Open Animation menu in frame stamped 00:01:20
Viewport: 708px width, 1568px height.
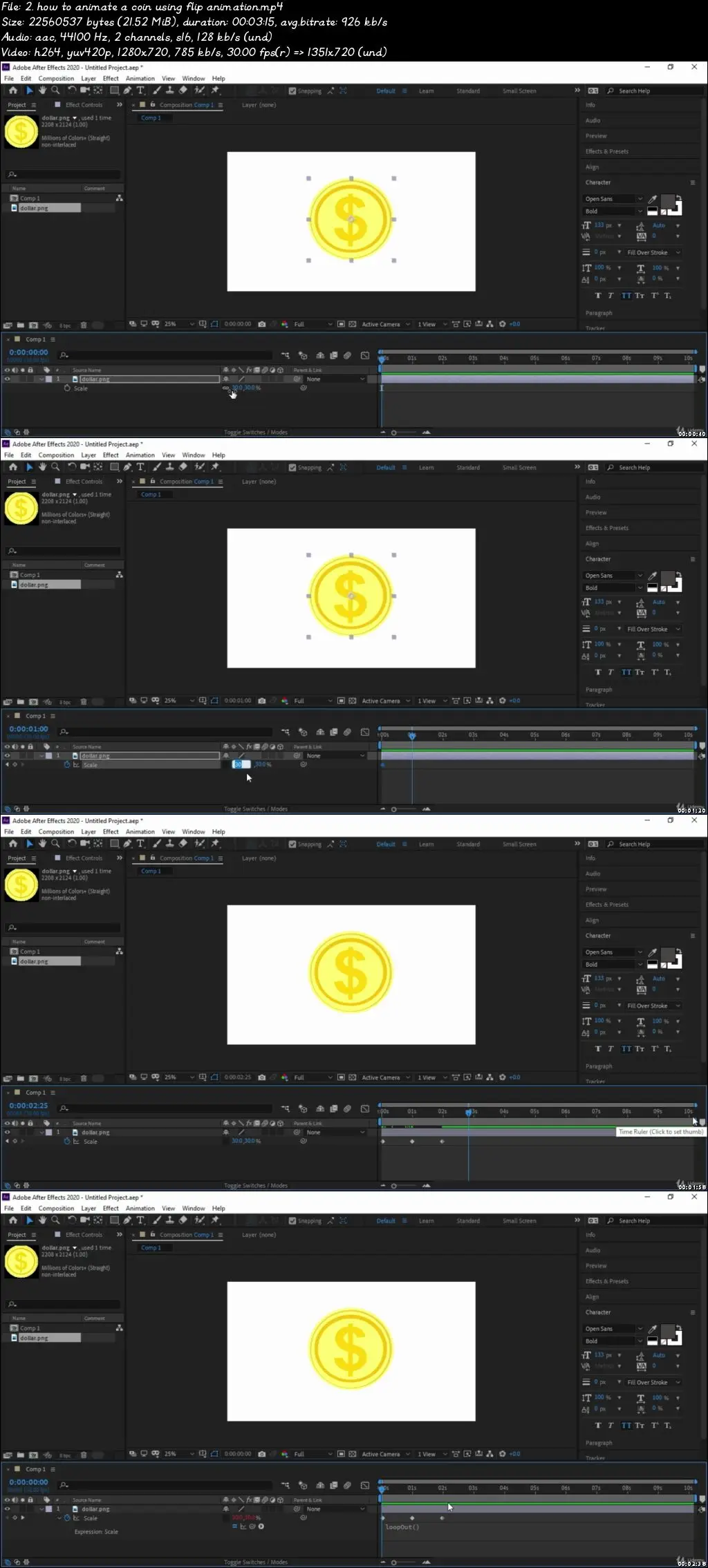tap(140, 455)
